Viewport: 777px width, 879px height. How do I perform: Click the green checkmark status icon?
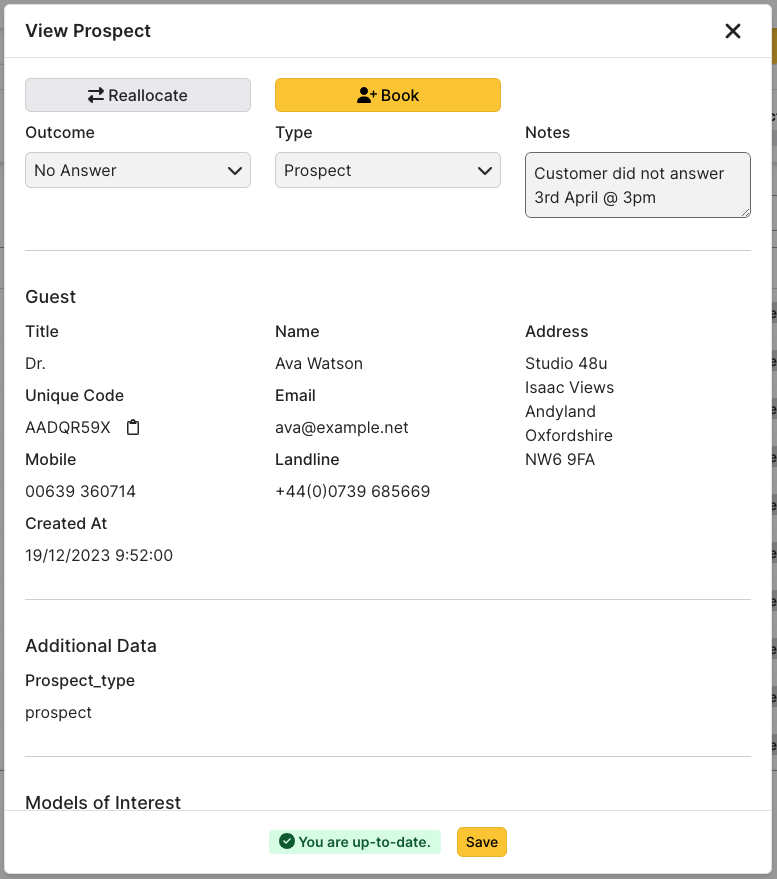coord(286,842)
